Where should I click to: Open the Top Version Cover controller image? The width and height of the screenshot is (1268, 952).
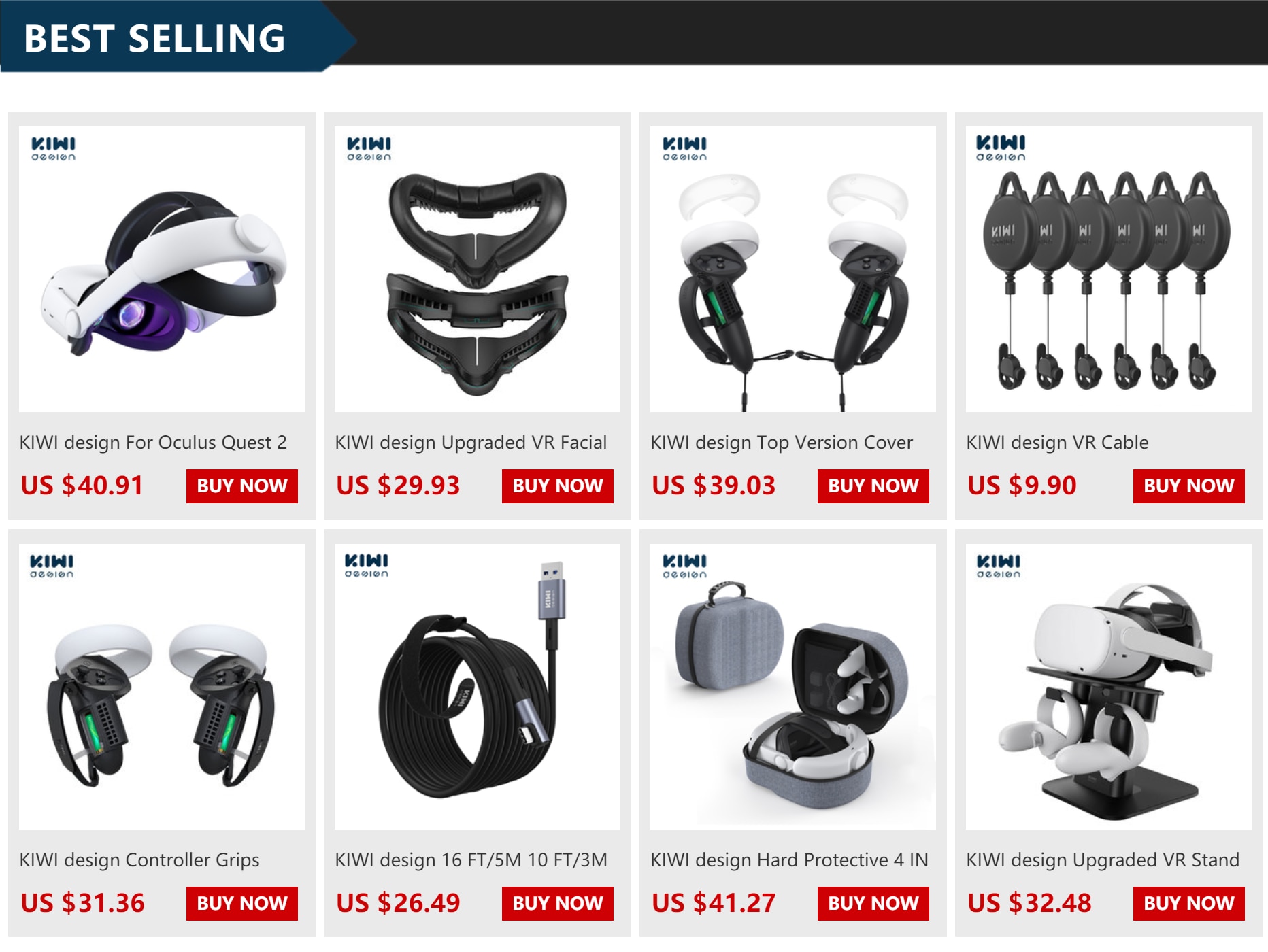click(793, 269)
